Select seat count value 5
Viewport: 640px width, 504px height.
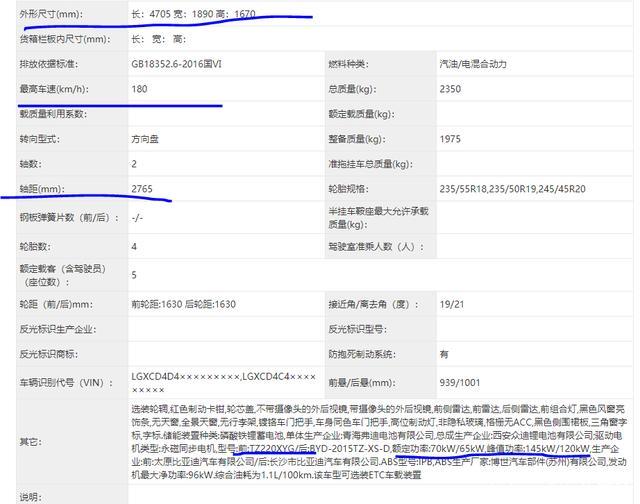134,275
